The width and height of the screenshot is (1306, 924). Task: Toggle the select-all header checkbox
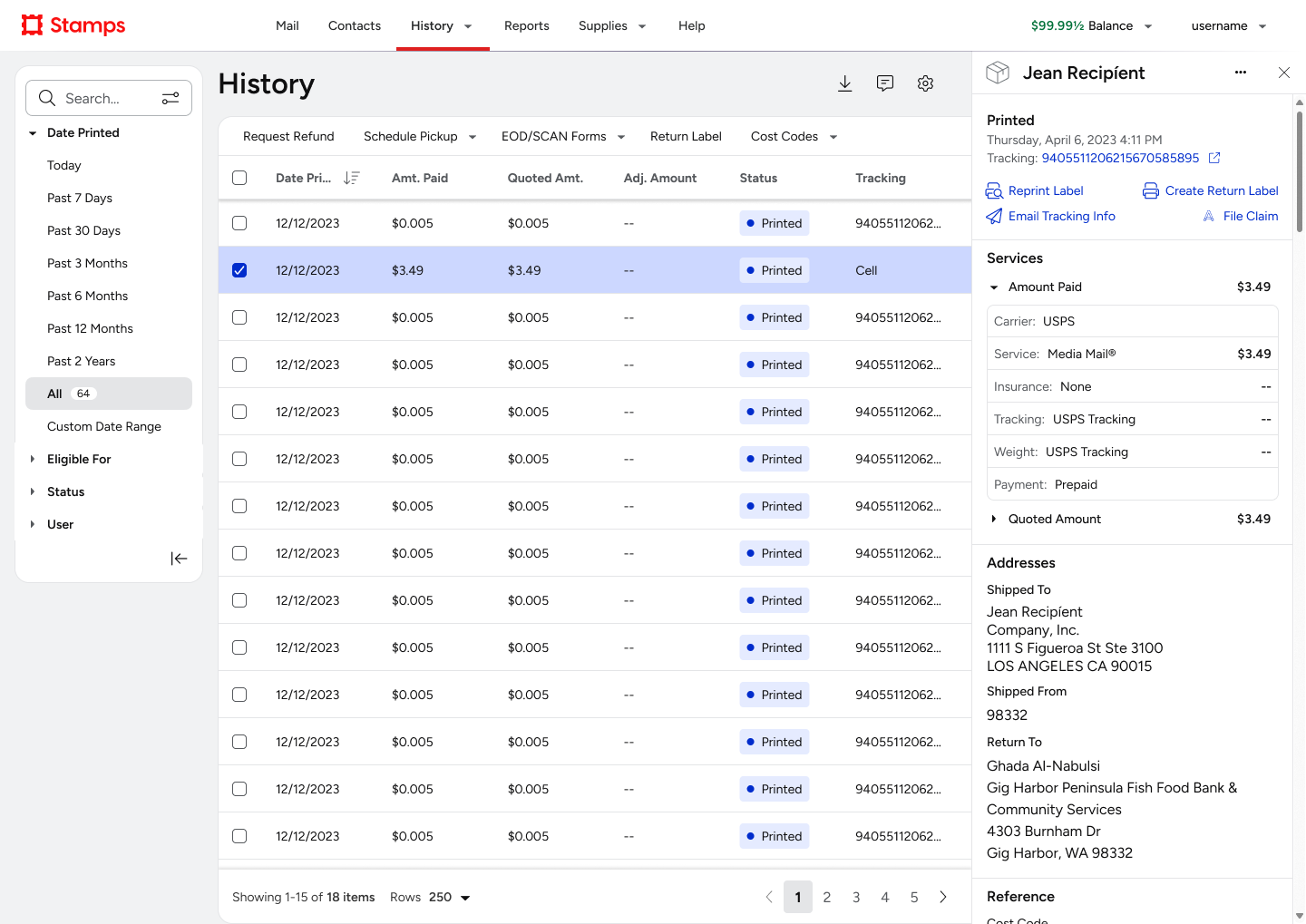pyautogui.click(x=239, y=178)
